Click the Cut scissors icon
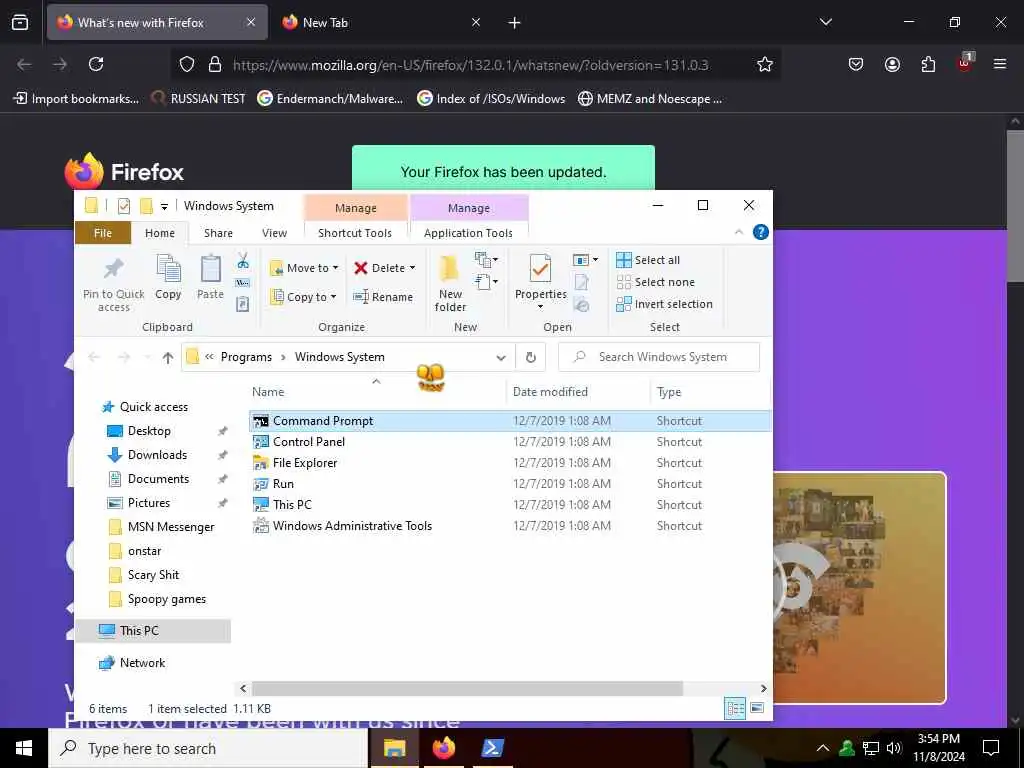 243,261
